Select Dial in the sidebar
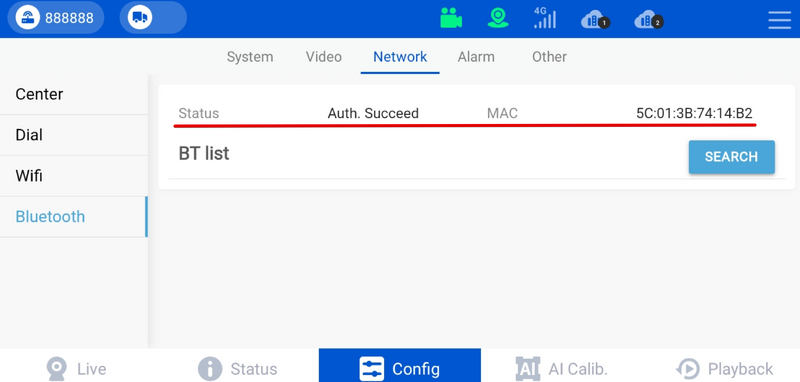The width and height of the screenshot is (800, 382). point(74,135)
